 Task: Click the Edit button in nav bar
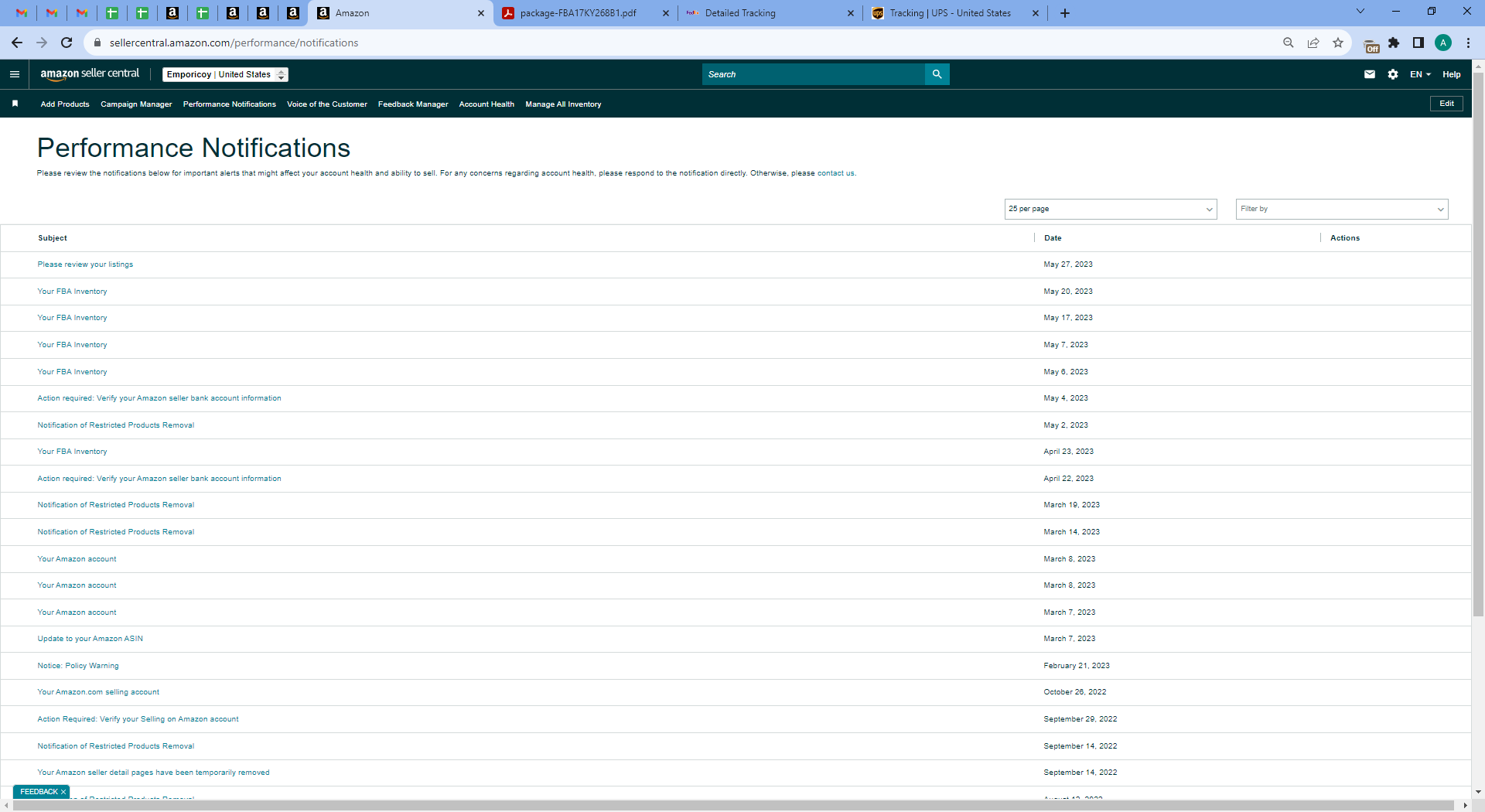coord(1446,104)
